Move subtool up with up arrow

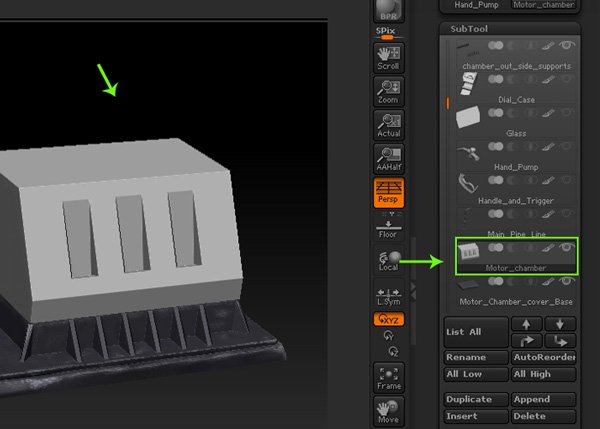coord(526,324)
